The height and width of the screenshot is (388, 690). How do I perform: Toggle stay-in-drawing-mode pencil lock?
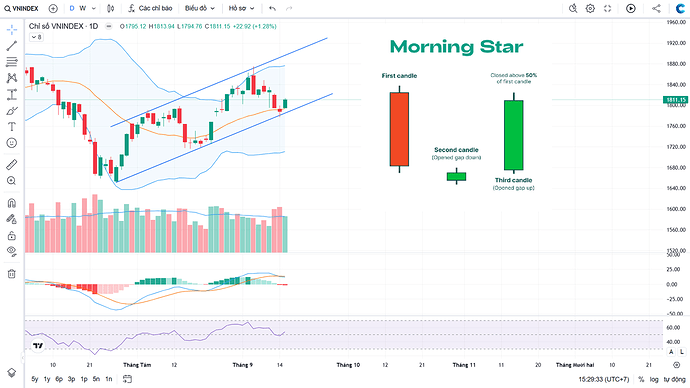pos(12,219)
